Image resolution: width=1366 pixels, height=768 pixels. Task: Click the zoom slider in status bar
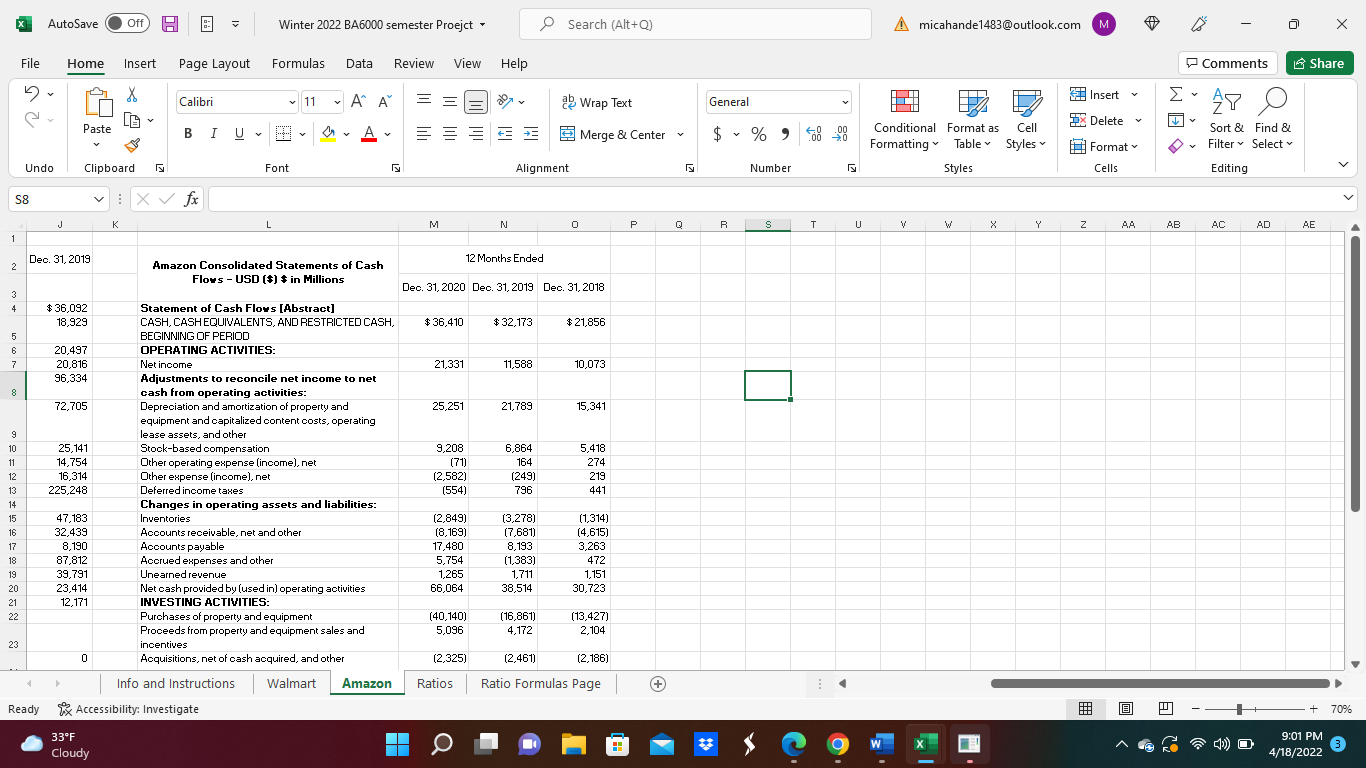coord(1240,709)
